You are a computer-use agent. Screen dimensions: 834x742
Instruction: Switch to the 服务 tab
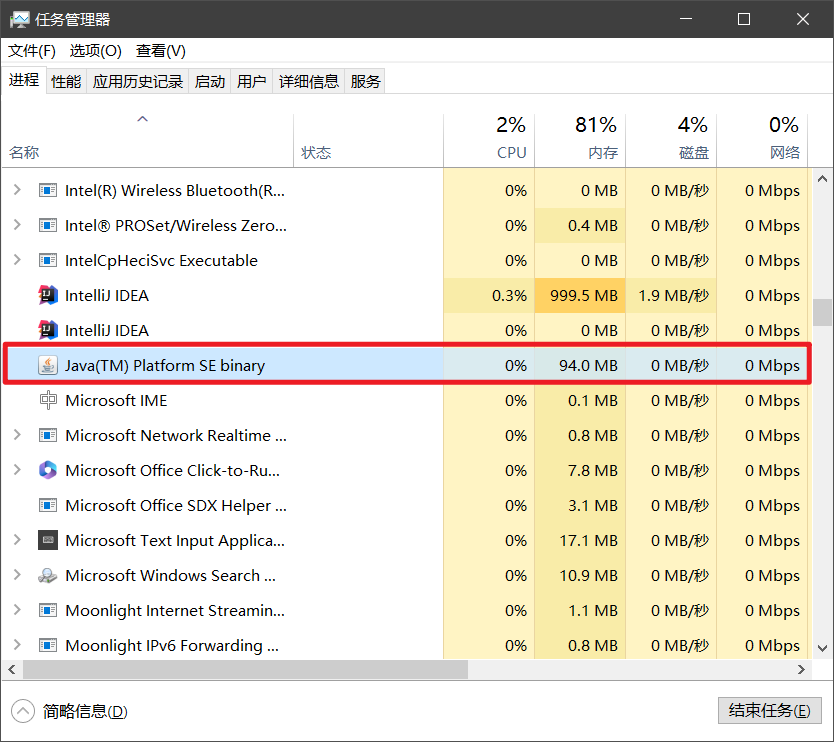(x=365, y=81)
